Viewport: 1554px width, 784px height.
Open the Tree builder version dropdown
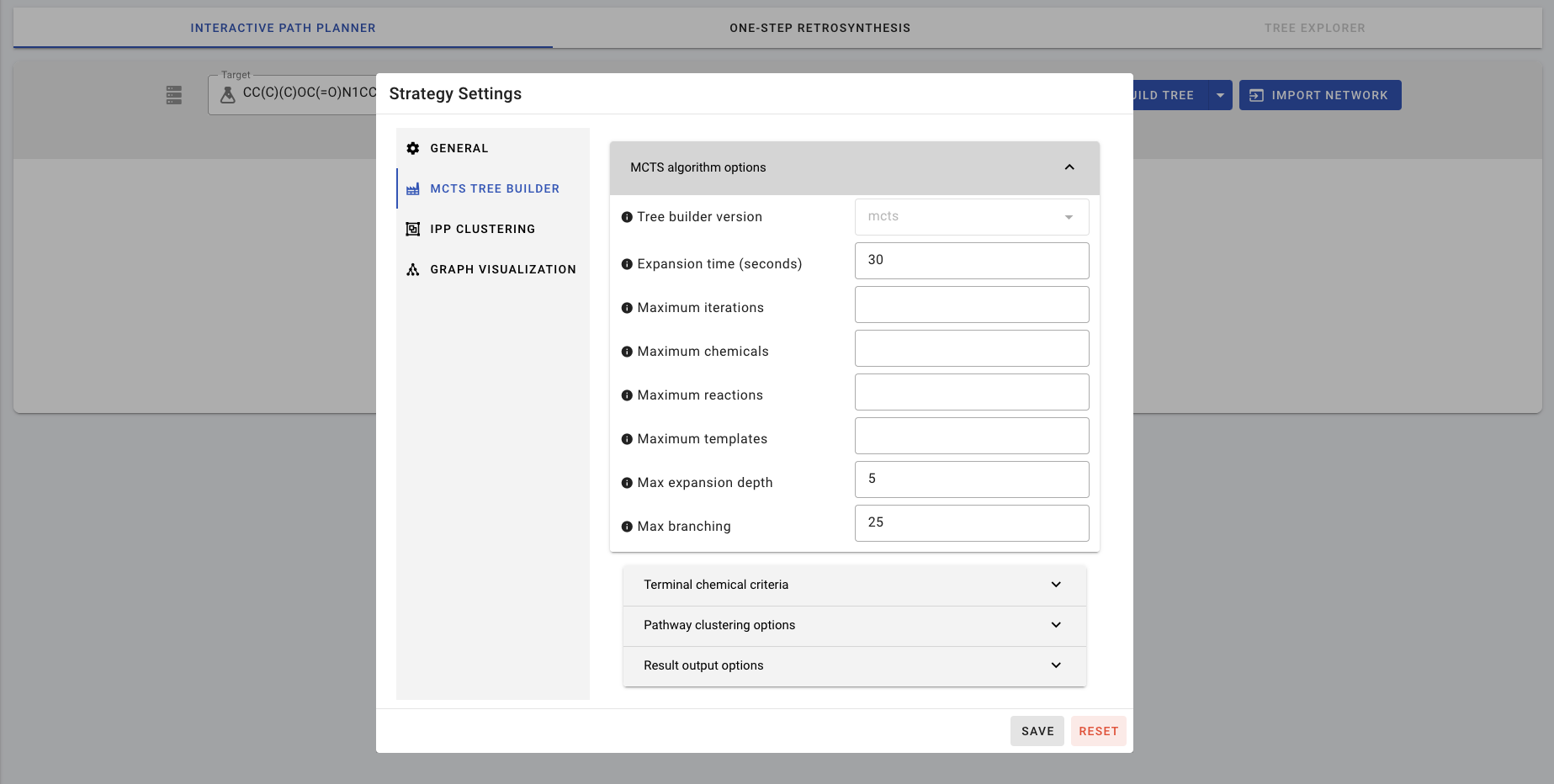point(972,217)
